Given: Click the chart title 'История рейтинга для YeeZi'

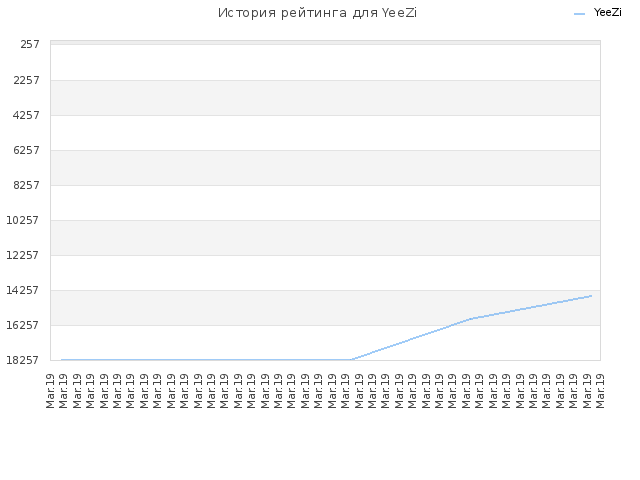Looking at the screenshot, I should [317, 13].
